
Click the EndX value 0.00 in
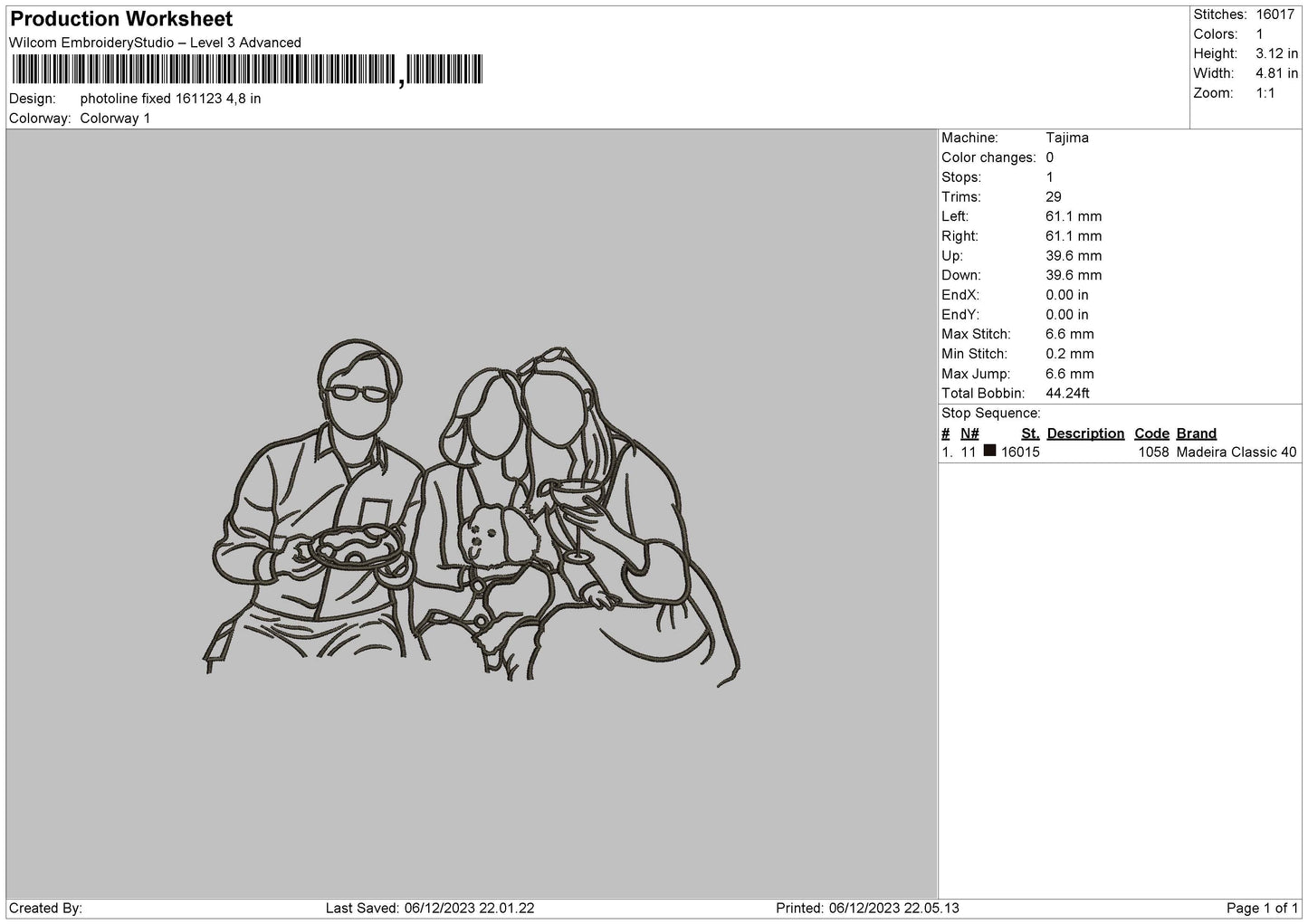coord(1067,295)
